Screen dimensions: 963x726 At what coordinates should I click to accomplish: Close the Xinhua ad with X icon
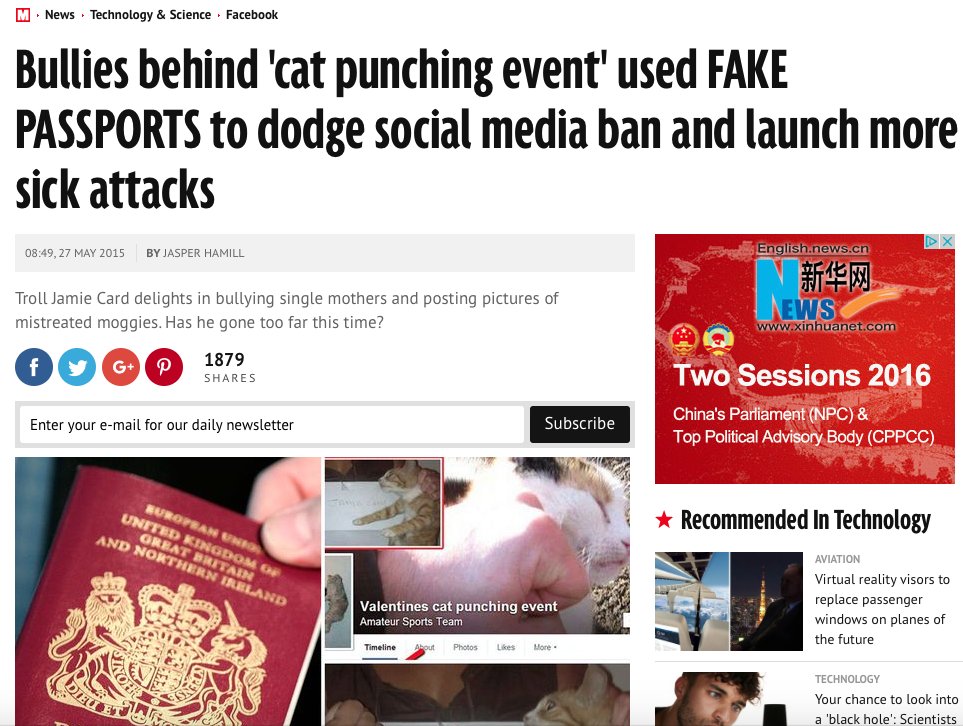pos(948,241)
